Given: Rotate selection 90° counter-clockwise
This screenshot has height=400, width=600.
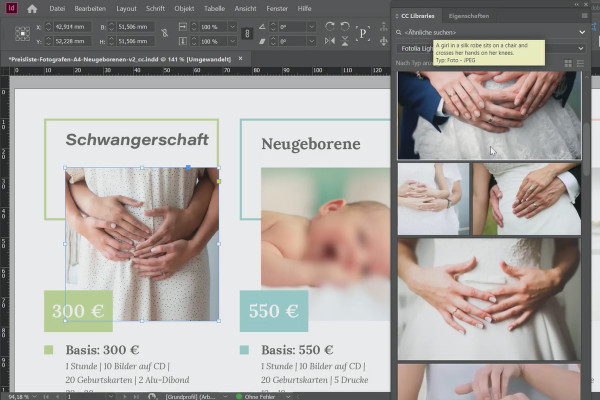Looking at the screenshot, I should click(x=345, y=26).
